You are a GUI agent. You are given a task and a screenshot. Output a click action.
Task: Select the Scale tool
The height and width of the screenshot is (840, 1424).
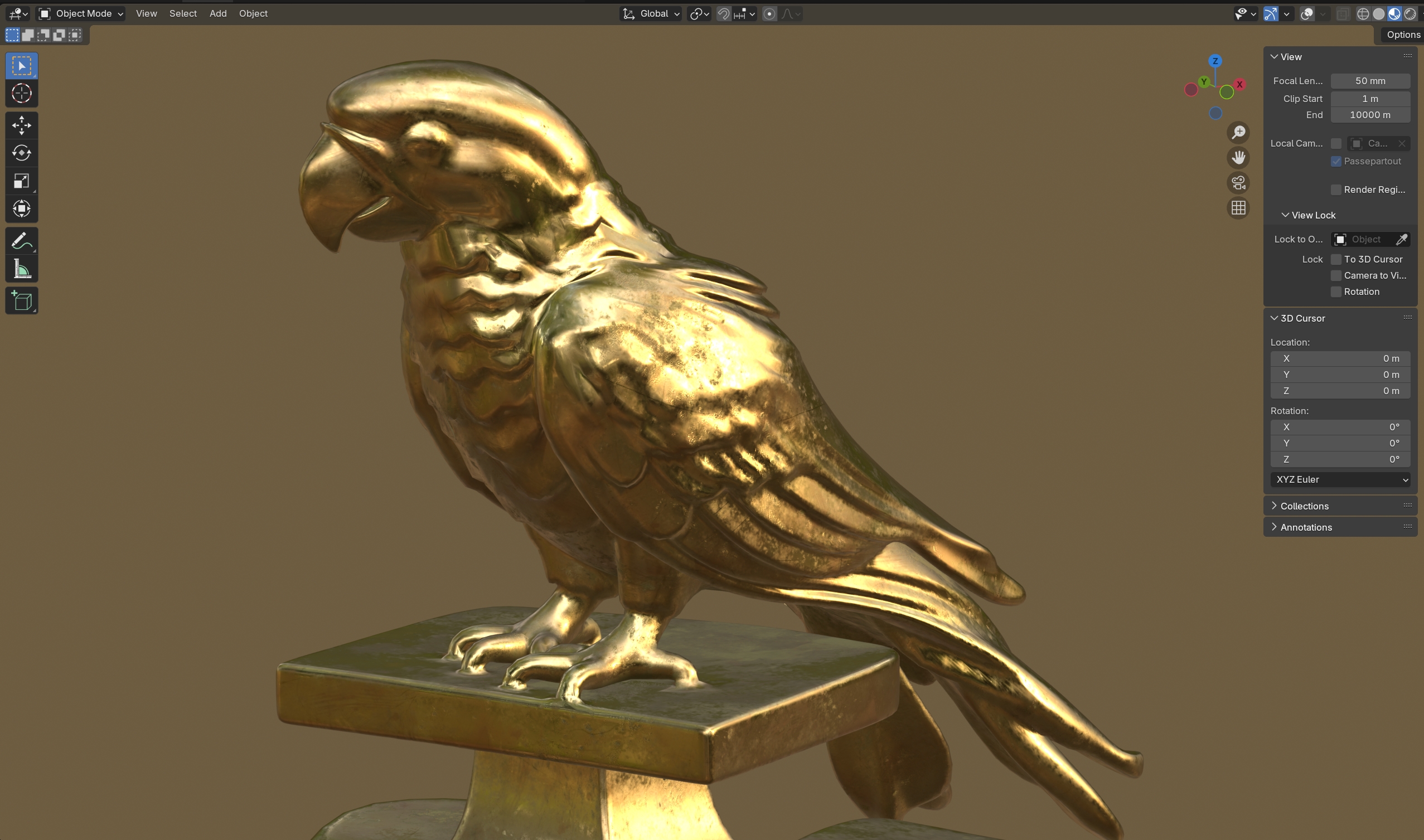pyautogui.click(x=22, y=181)
